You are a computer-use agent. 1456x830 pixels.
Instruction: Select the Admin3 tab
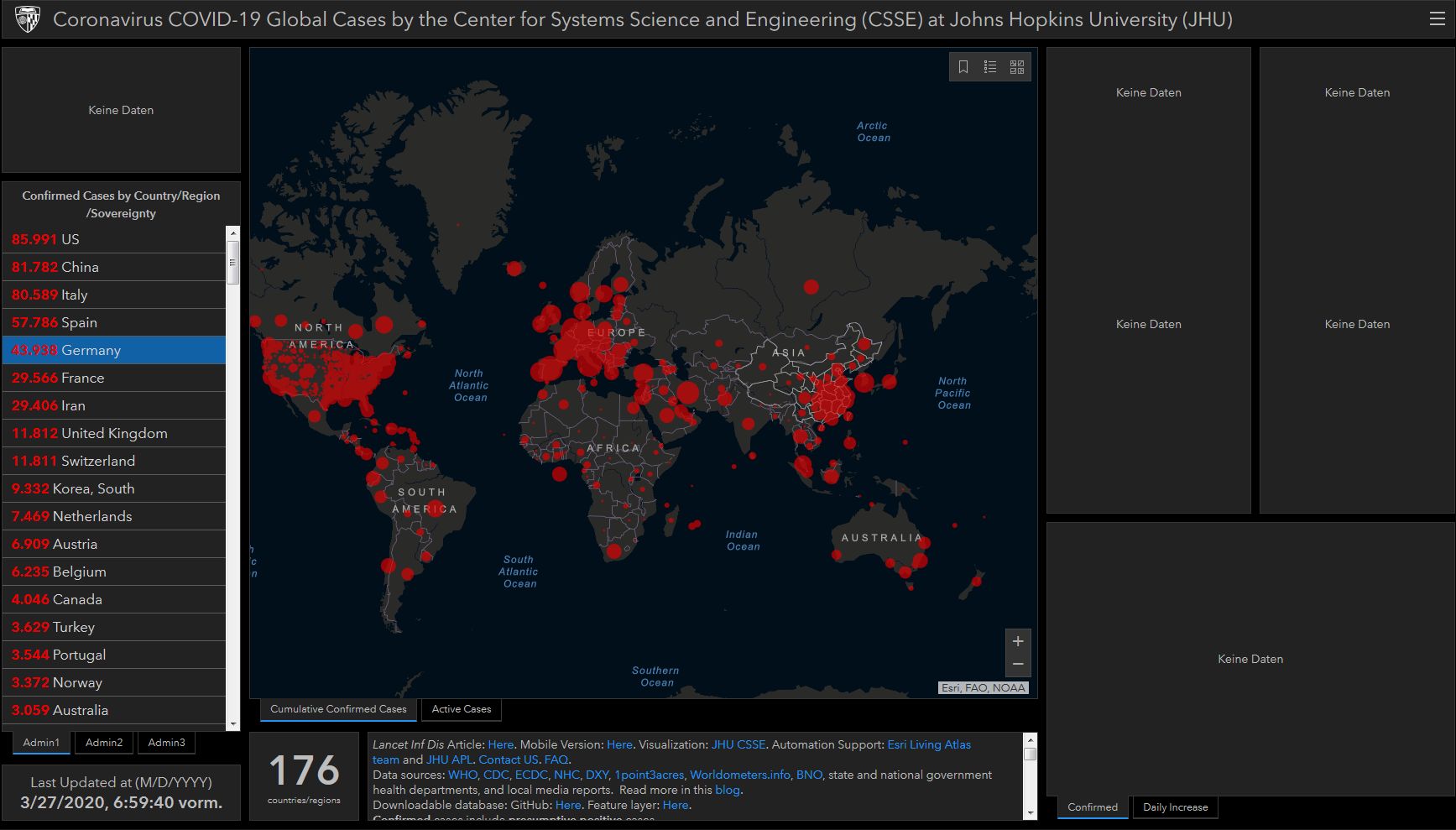coord(167,743)
